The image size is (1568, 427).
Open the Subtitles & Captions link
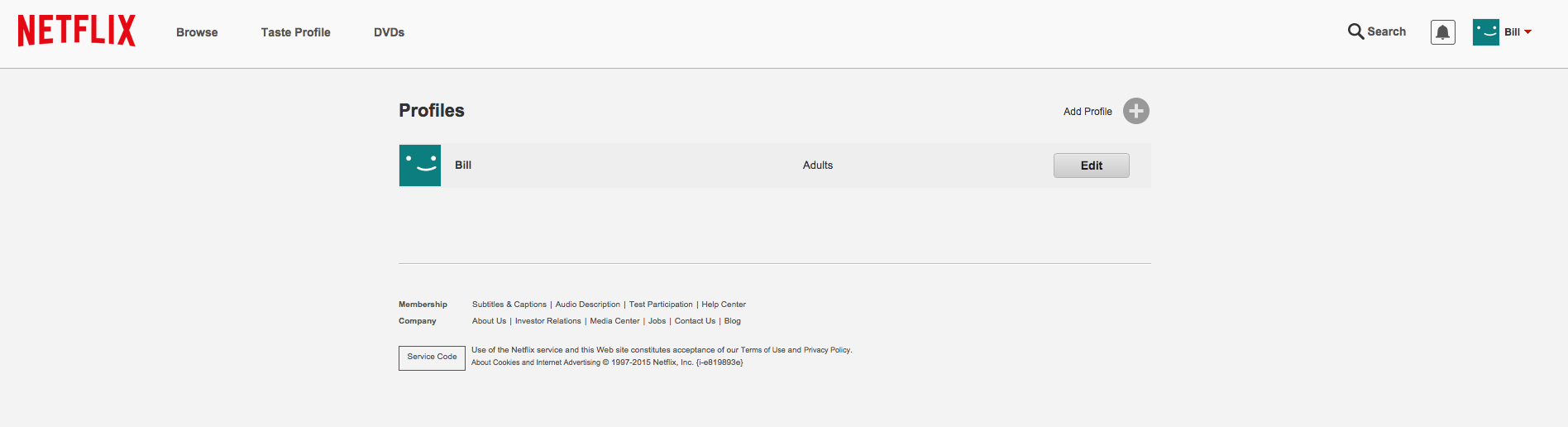pyautogui.click(x=509, y=305)
